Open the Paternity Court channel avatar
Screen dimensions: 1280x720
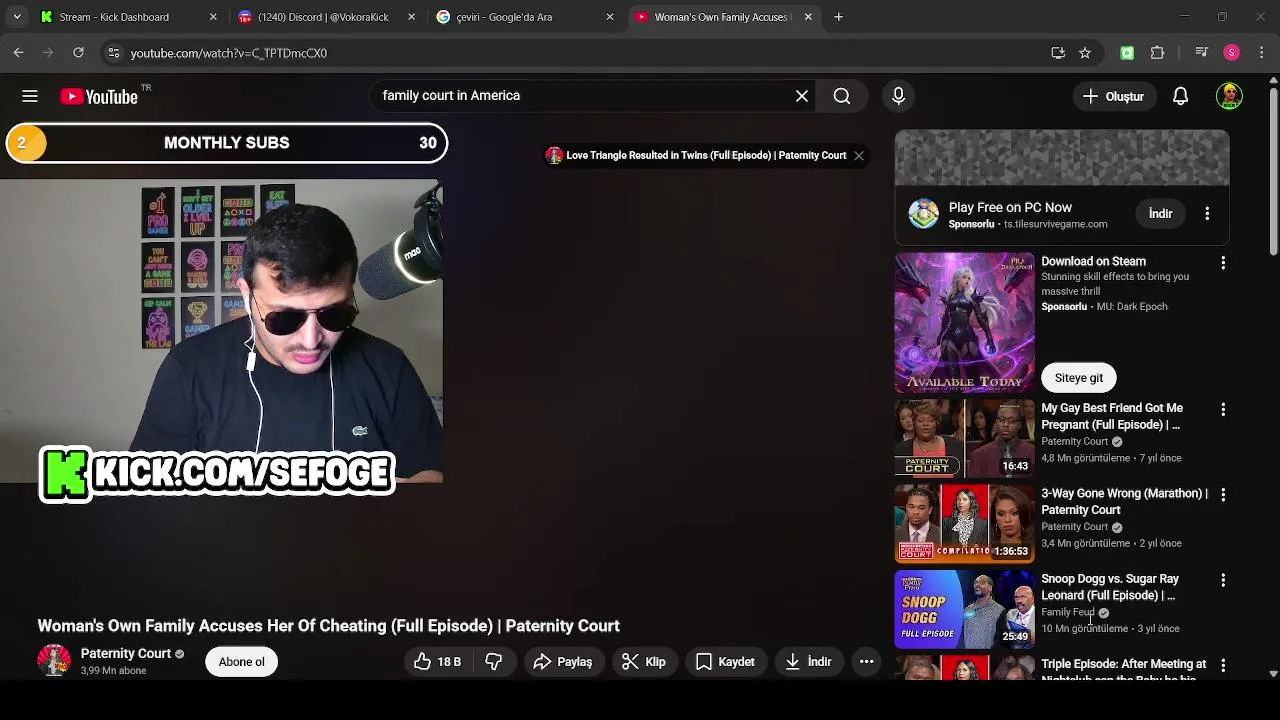coord(54,661)
